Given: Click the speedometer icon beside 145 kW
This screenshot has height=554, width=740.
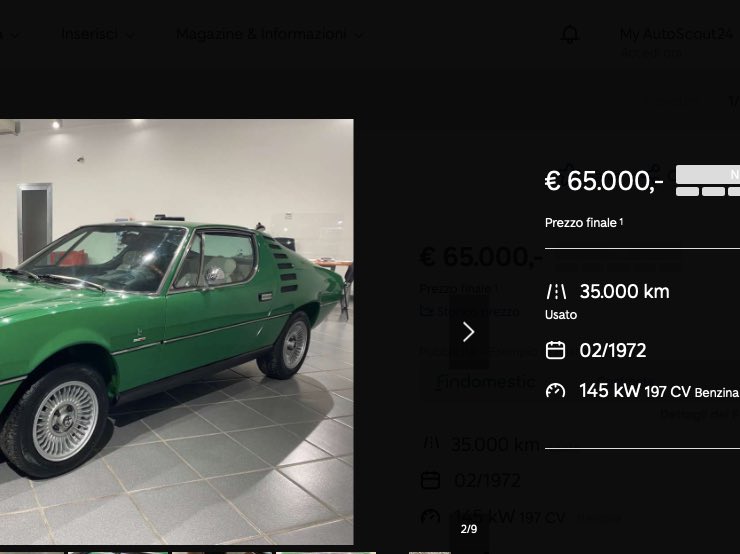Looking at the screenshot, I should pyautogui.click(x=555, y=391).
